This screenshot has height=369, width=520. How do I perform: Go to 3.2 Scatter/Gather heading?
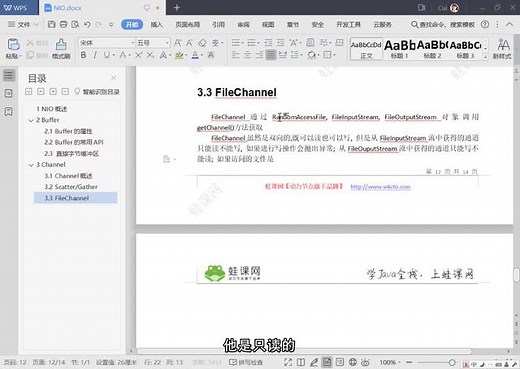[71, 187]
